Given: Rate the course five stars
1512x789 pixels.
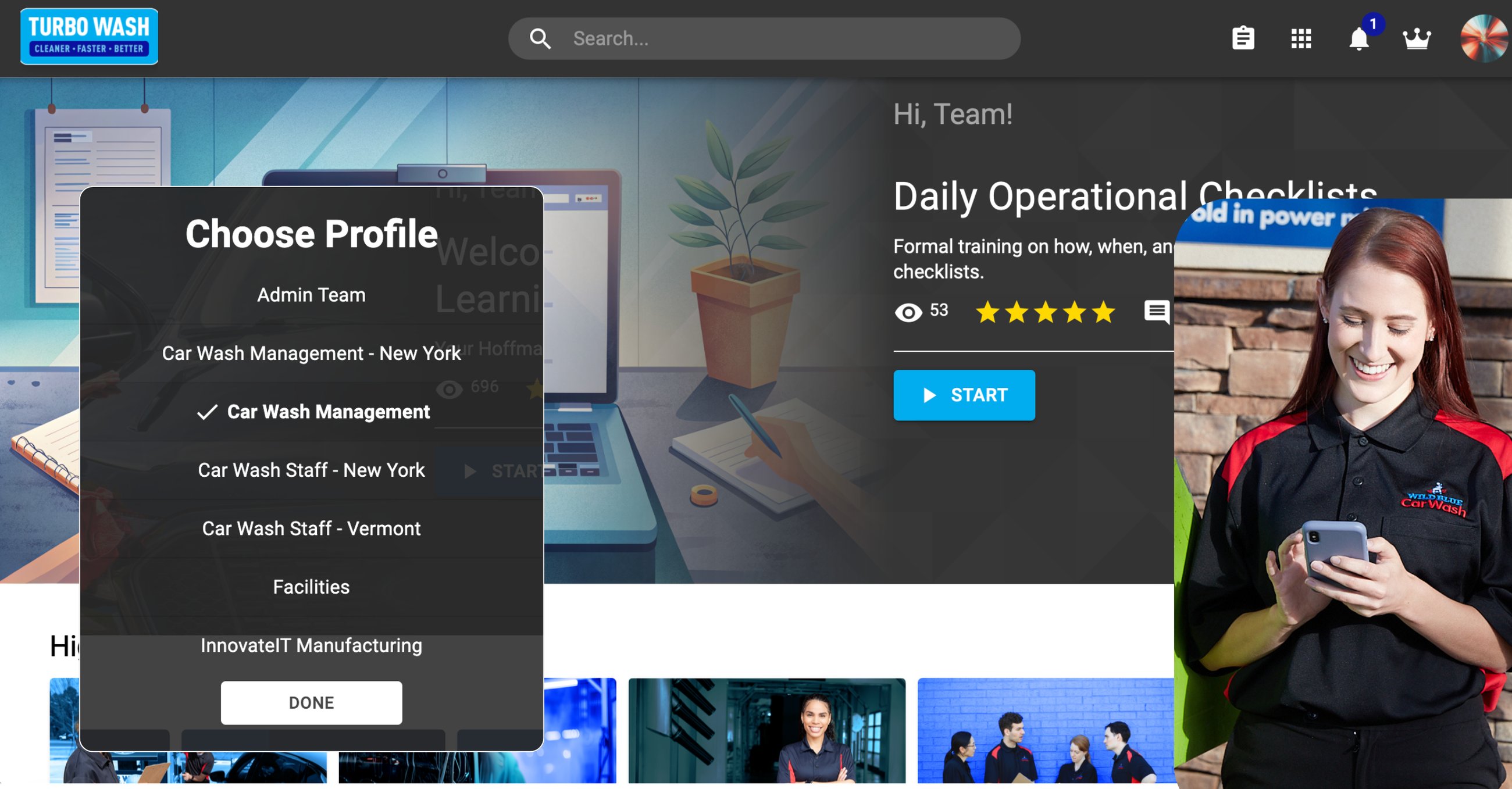Looking at the screenshot, I should [x=1104, y=312].
